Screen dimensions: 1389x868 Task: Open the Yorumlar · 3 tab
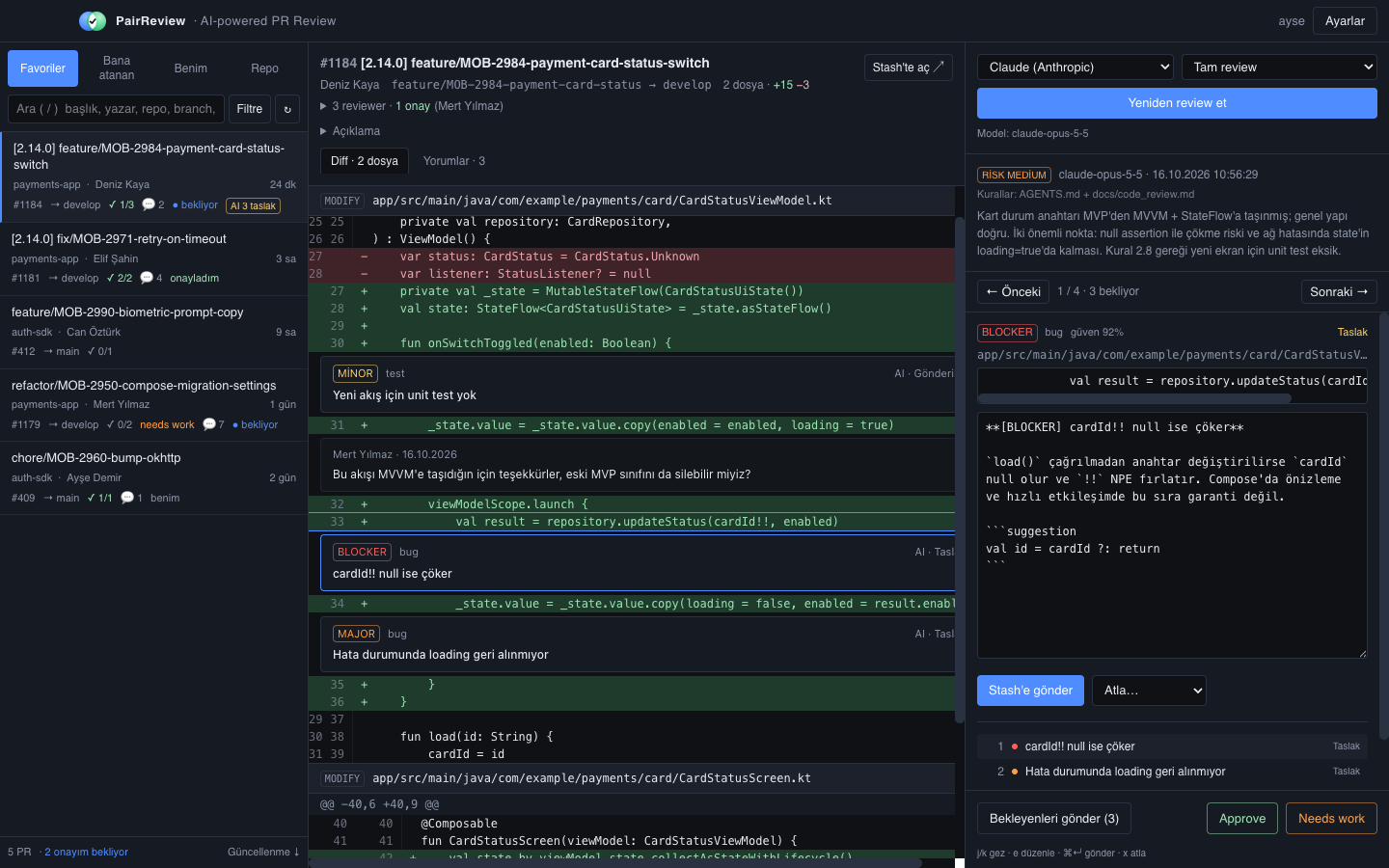454,161
